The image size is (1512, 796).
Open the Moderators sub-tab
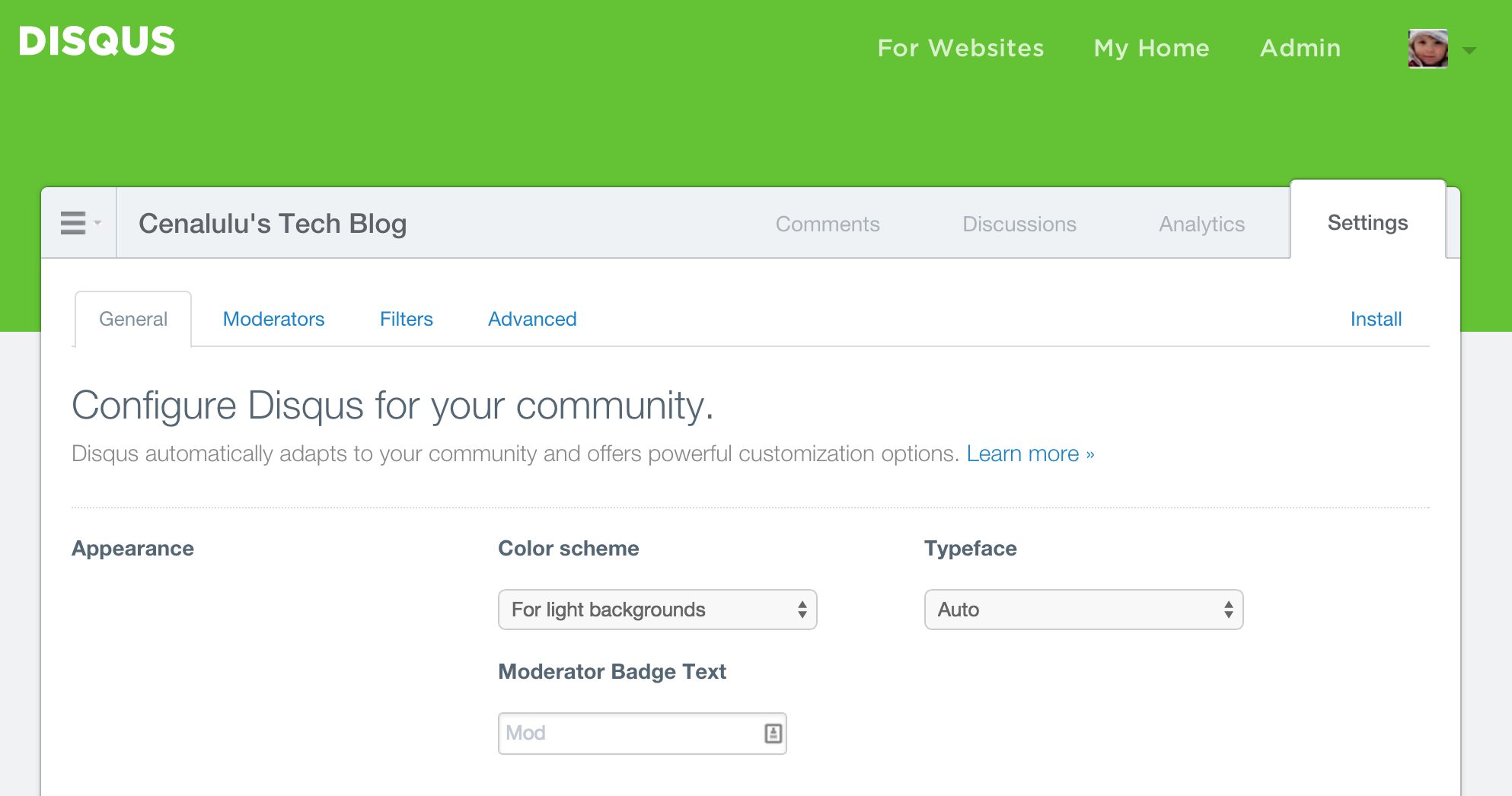(x=273, y=319)
